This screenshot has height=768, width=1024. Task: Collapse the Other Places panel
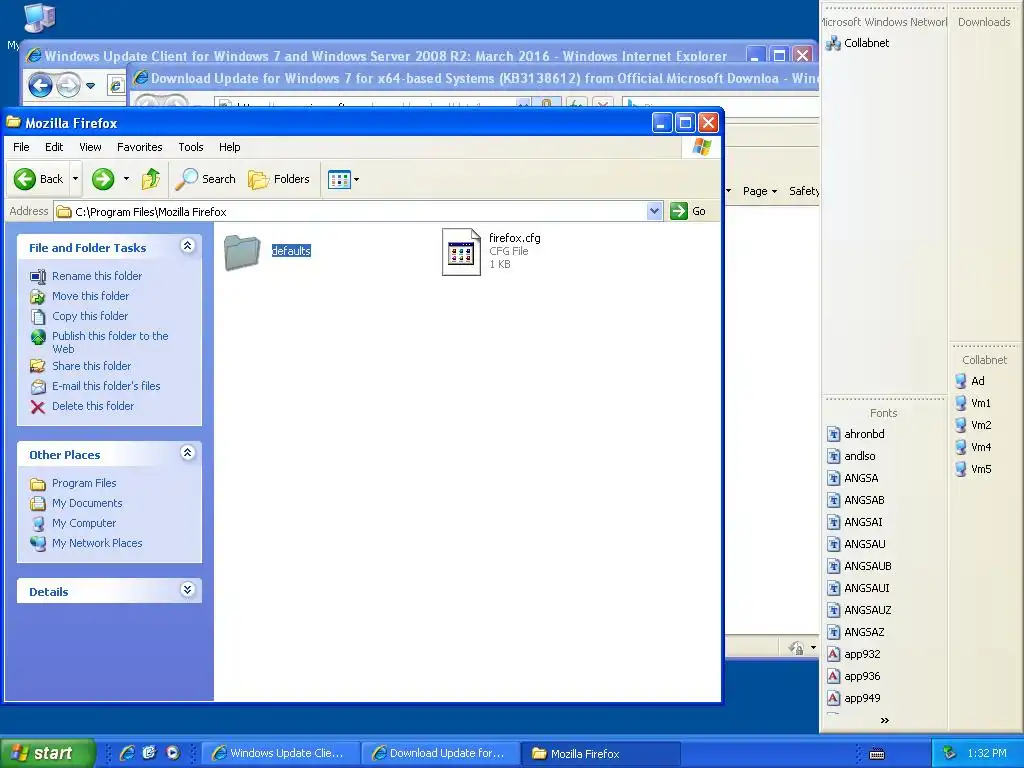187,453
